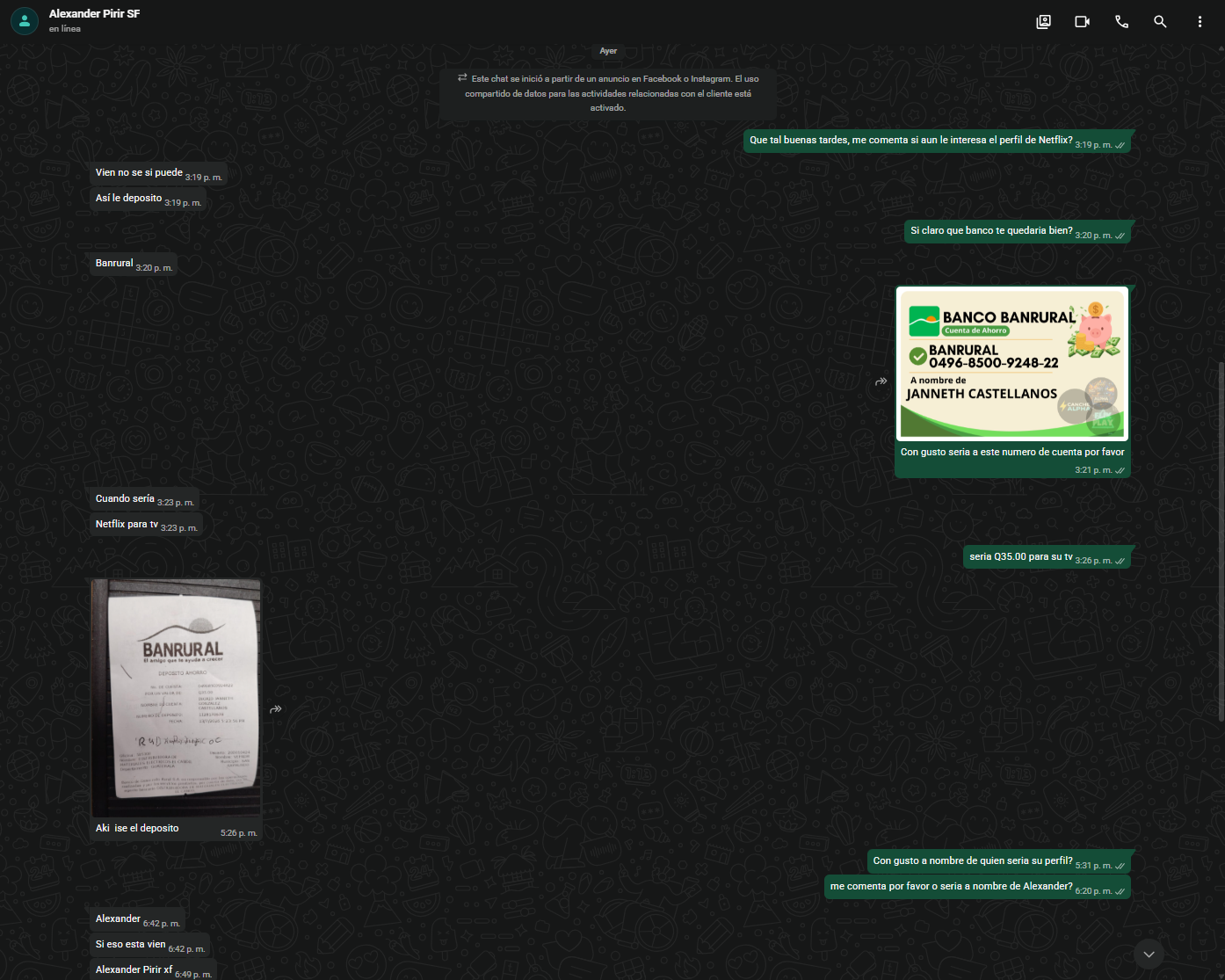Screen dimensions: 1225x980
Task: Open contact info via name Alexander Pirir SF
Action: pyautogui.click(x=94, y=14)
